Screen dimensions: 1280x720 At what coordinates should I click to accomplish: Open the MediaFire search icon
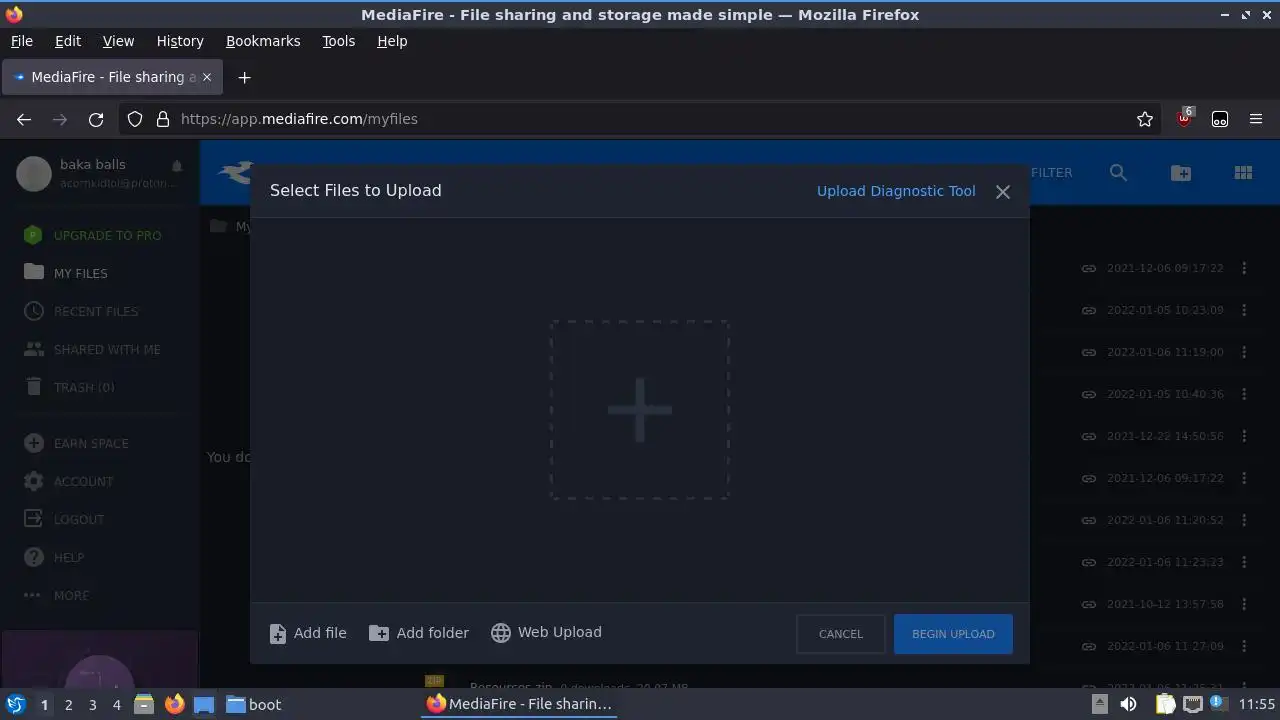coord(1118,173)
